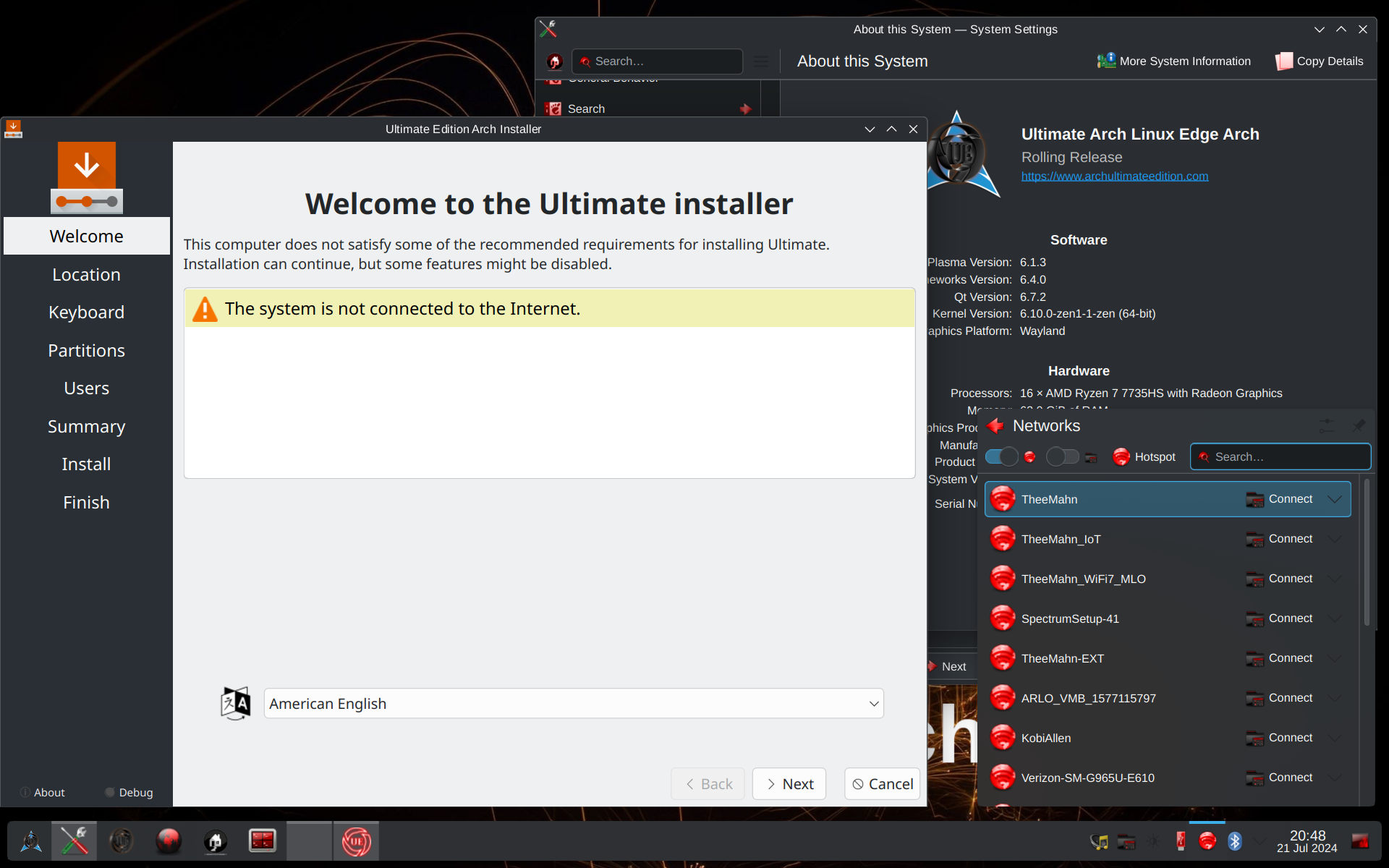Open More System Information in System Settings
The height and width of the screenshot is (868, 1389).
coord(1173,61)
